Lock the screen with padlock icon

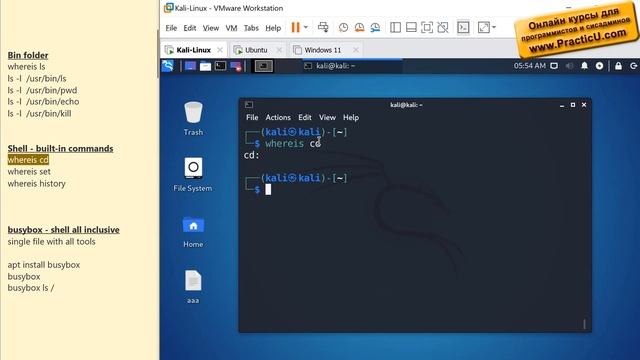click(618, 66)
